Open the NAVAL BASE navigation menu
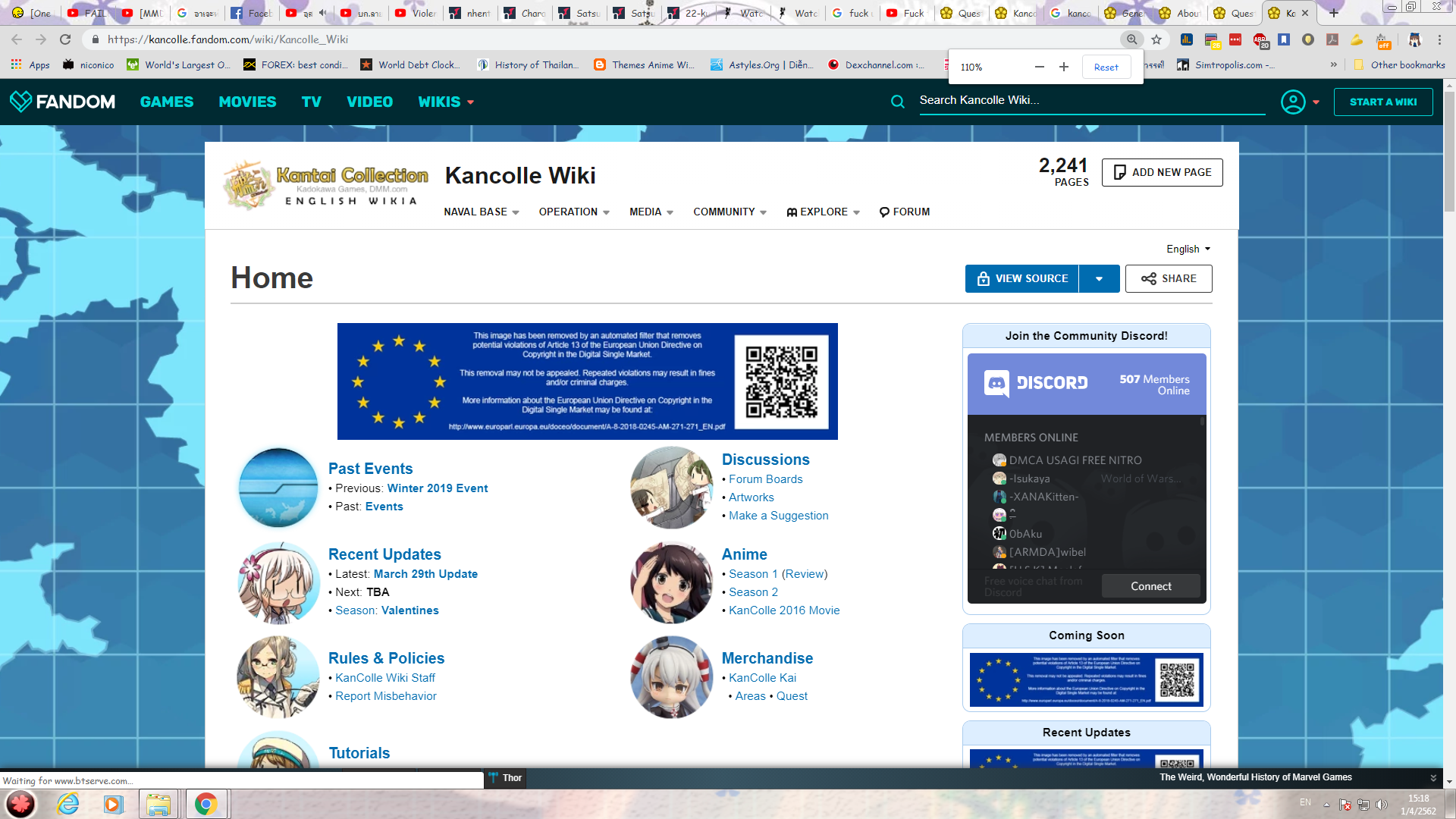The width and height of the screenshot is (1456, 819). pos(481,212)
